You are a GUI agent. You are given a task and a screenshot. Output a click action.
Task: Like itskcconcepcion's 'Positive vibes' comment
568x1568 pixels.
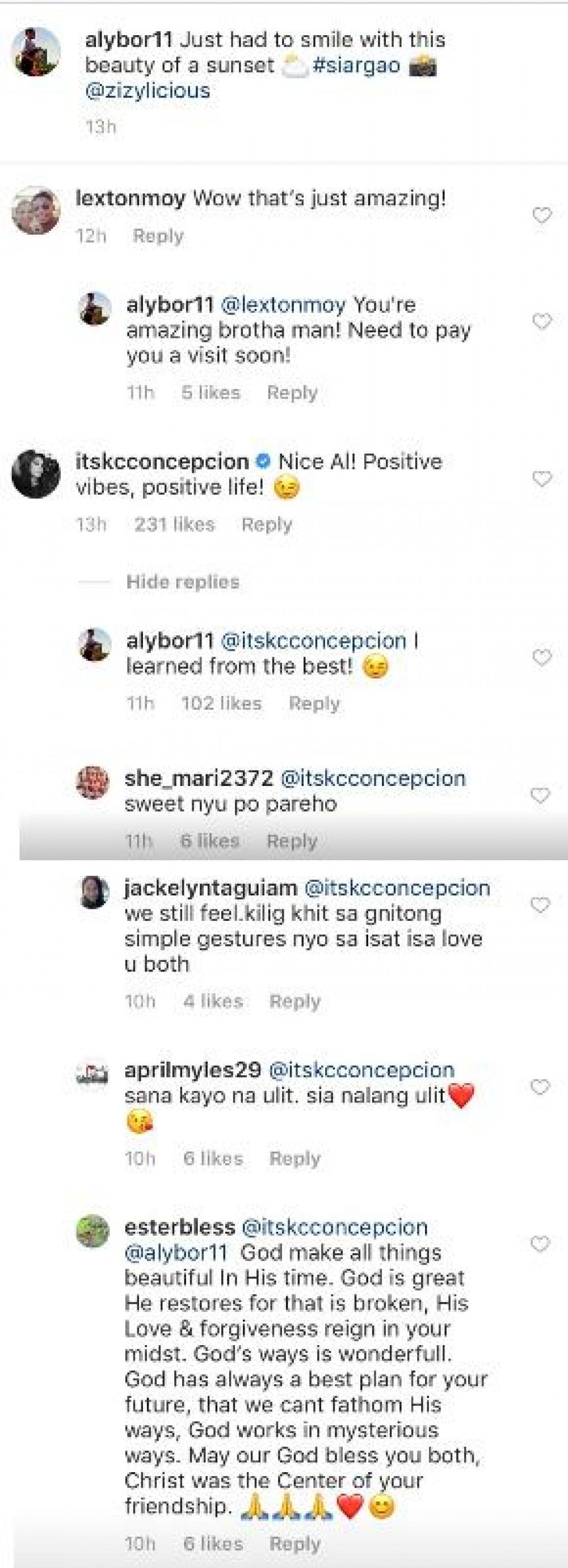(x=541, y=479)
